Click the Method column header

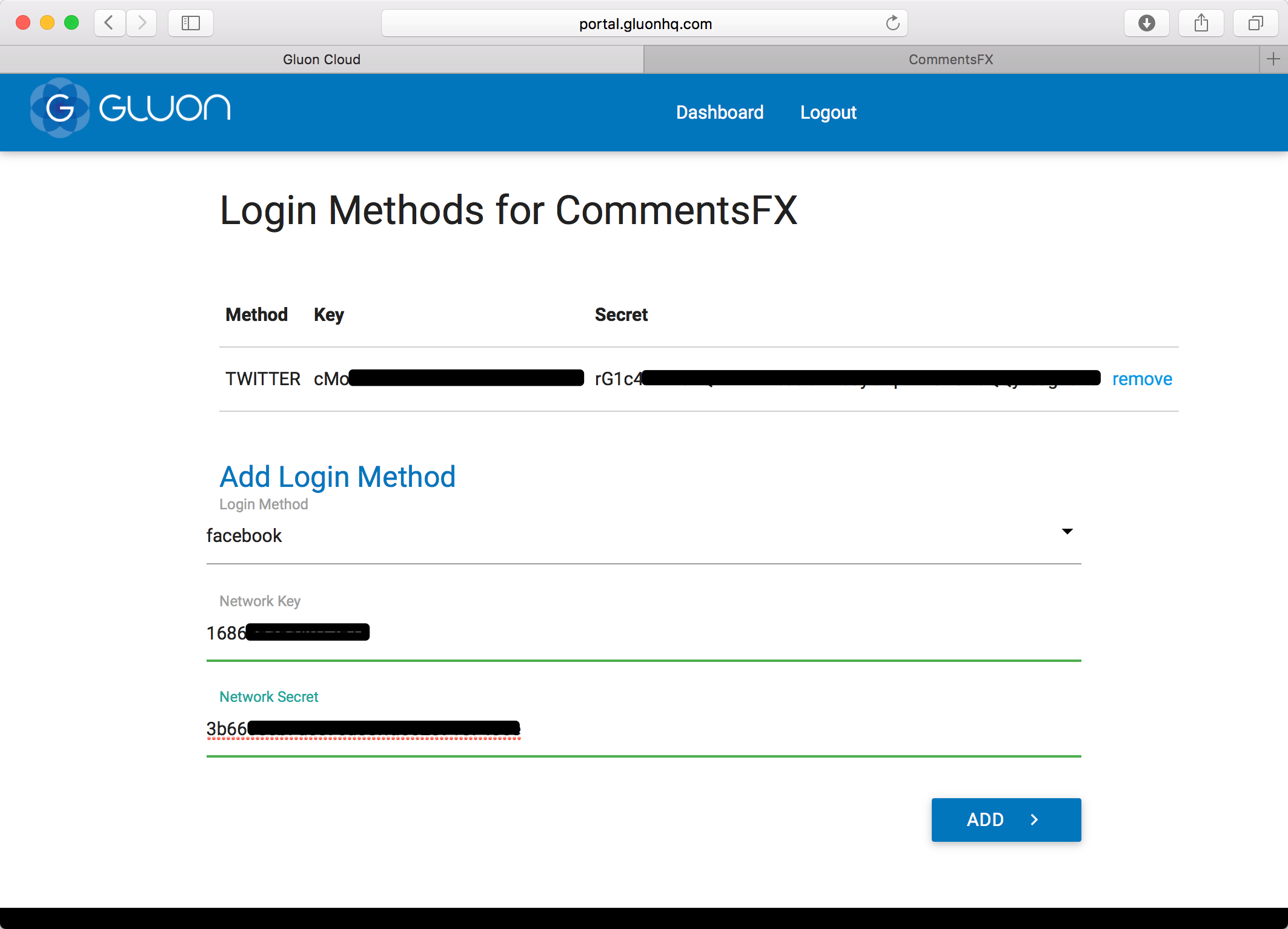click(256, 315)
